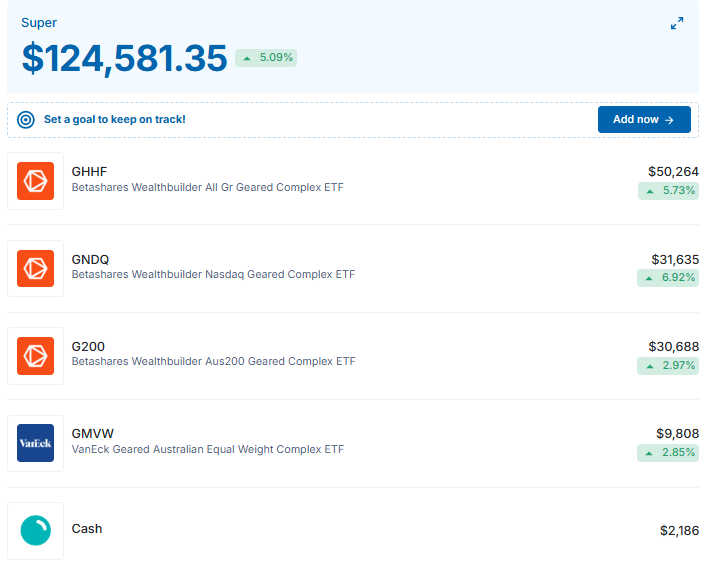
Task: Click the Super account heading
Action: (39, 22)
